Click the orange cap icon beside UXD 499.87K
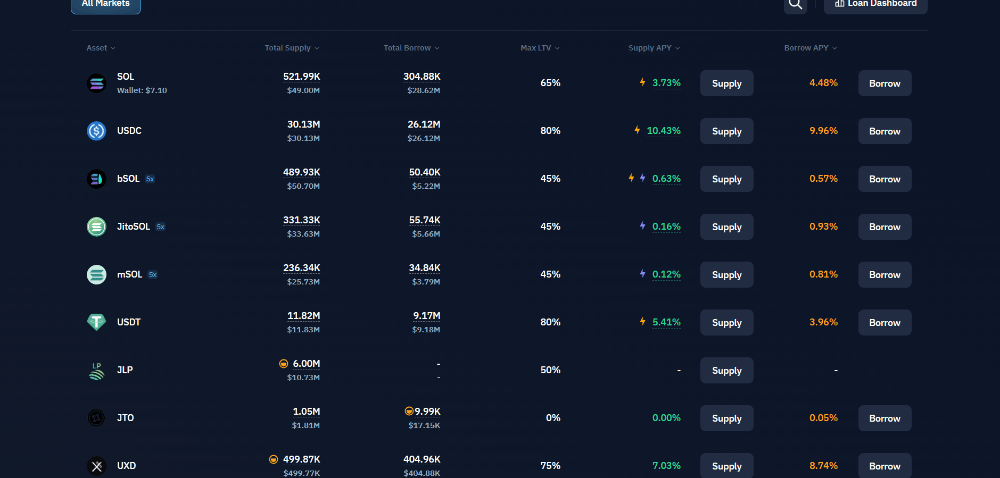 273,459
